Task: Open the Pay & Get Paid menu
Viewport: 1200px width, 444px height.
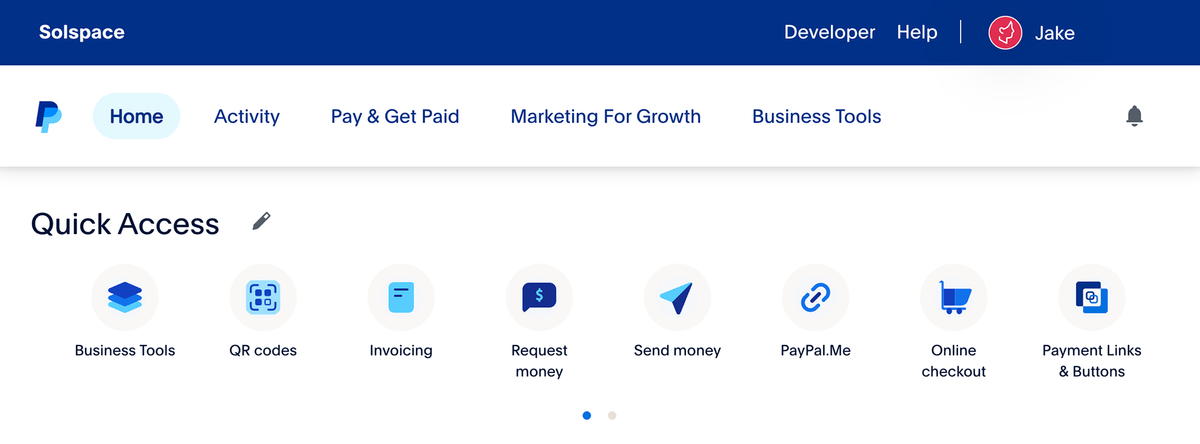Action: [395, 117]
